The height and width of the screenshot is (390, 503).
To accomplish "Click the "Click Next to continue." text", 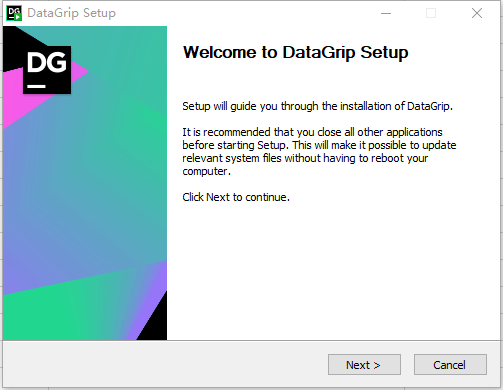I will 236,197.
